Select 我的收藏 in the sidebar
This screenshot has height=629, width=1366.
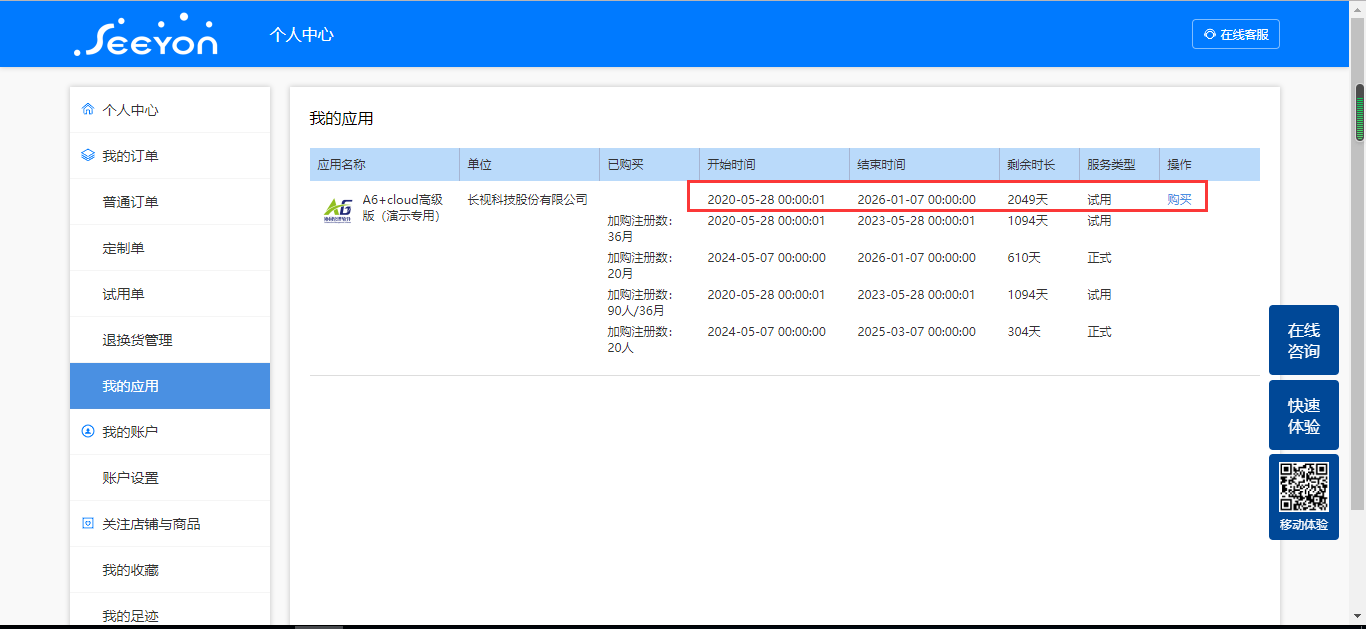pyautogui.click(x=170, y=570)
